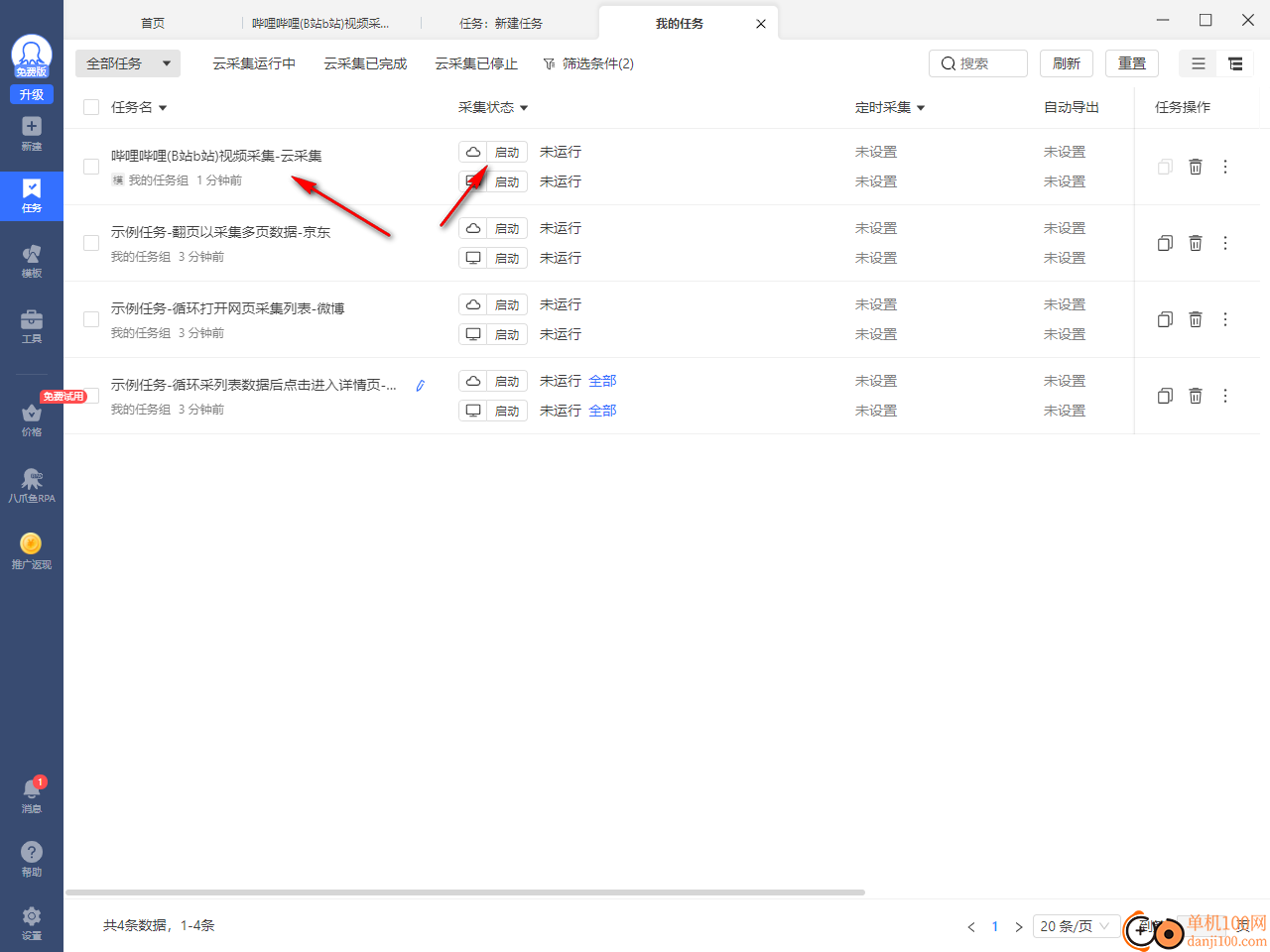Image resolution: width=1270 pixels, height=952 pixels.
Task: Toggle the select-all checkbox in the header
Action: click(x=91, y=107)
